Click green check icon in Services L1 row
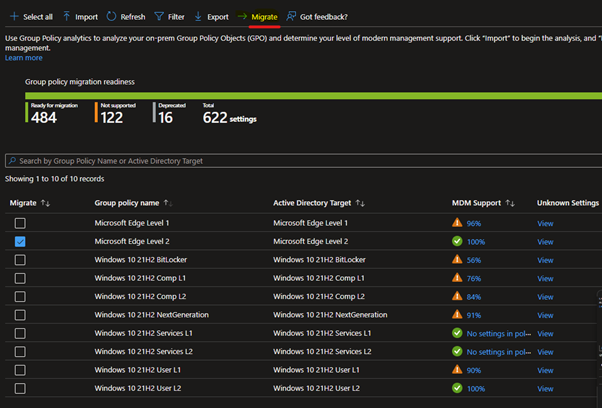The image size is (602, 408). click(x=457, y=333)
